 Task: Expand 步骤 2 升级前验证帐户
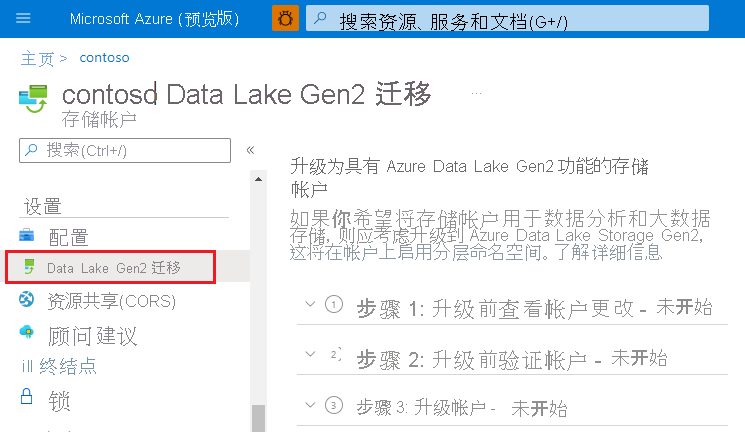(x=310, y=355)
